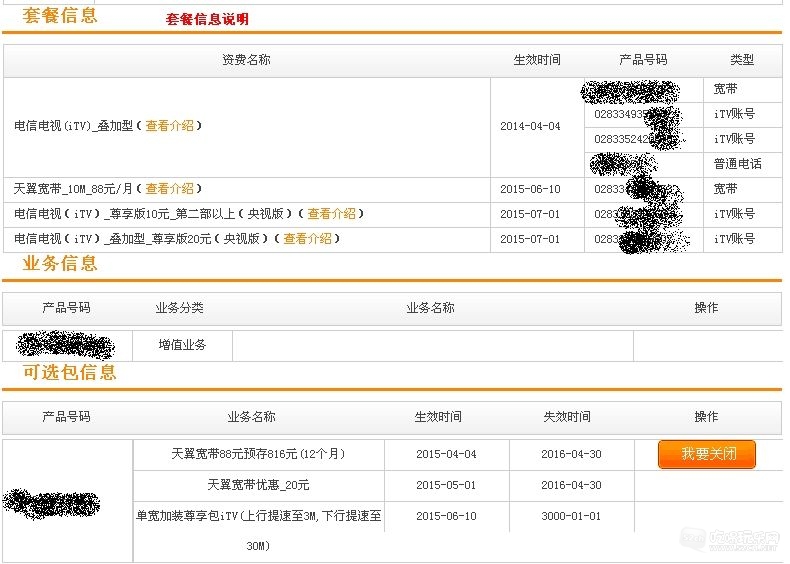This screenshot has width=790, height=564.
Task: Select the 业务分类 column header
Action: (x=179, y=308)
